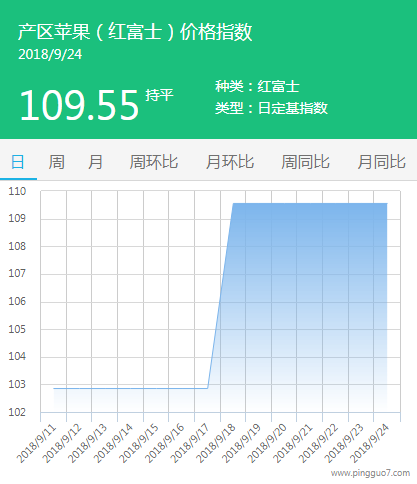Click the y-axis label 110
Image resolution: width=417 pixels, height=484 pixels.
click(x=17, y=191)
